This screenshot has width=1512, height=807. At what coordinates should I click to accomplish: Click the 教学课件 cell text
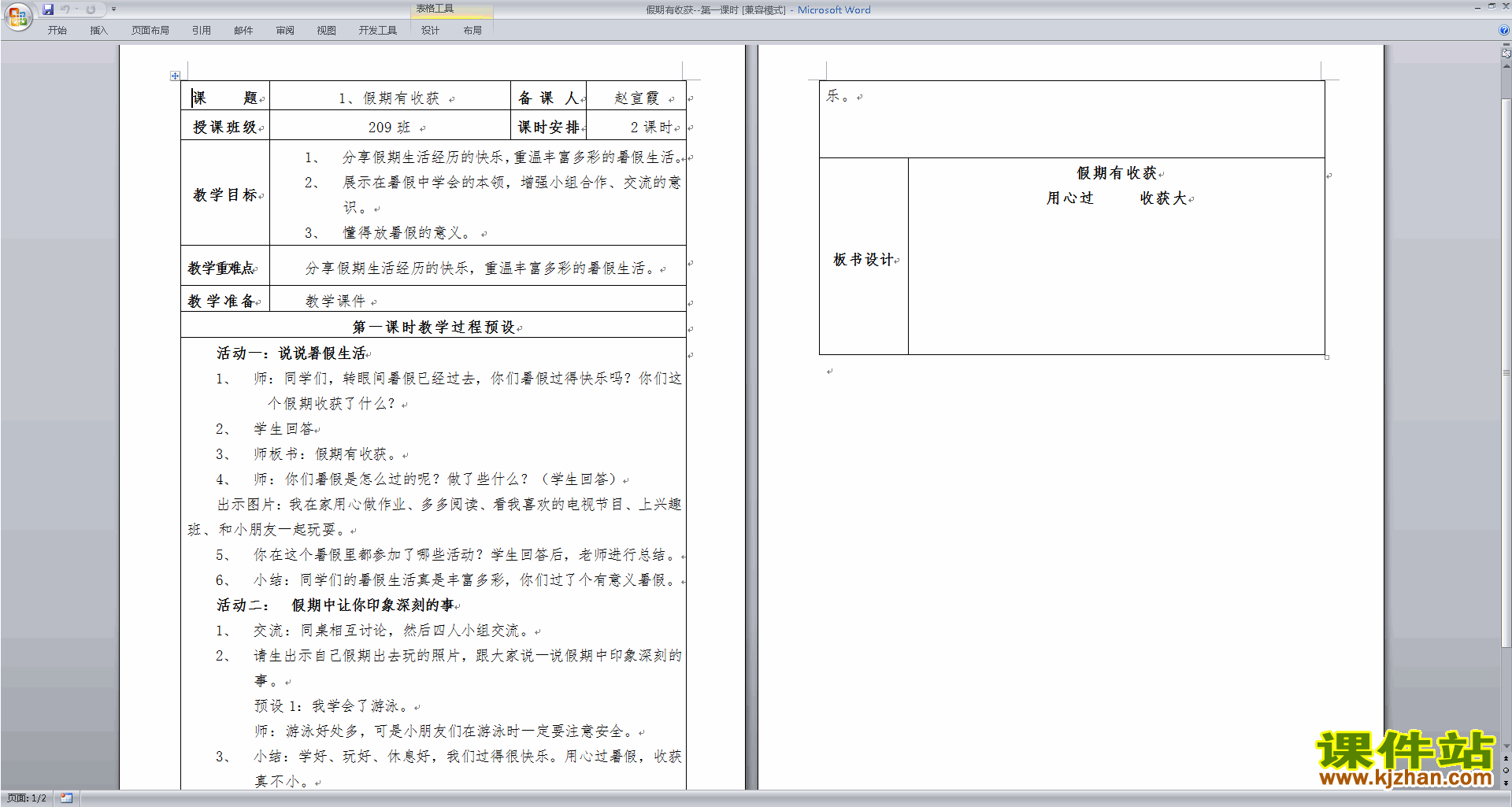(335, 301)
